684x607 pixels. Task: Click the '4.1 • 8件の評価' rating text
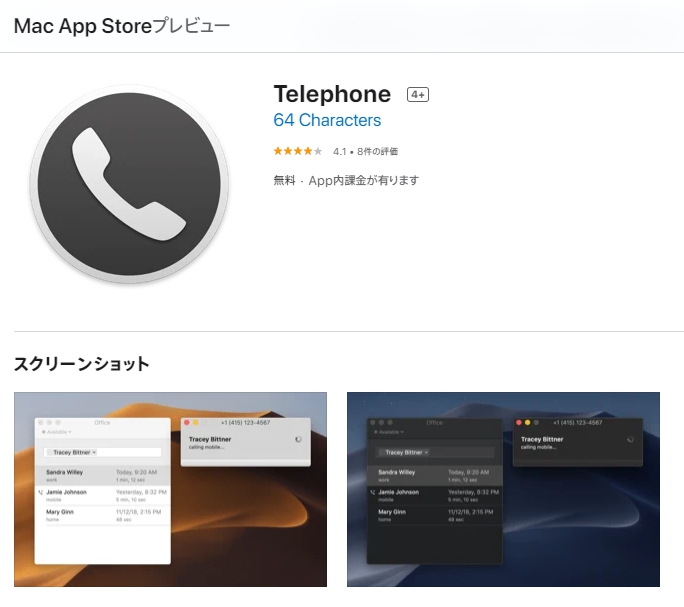[x=366, y=151]
